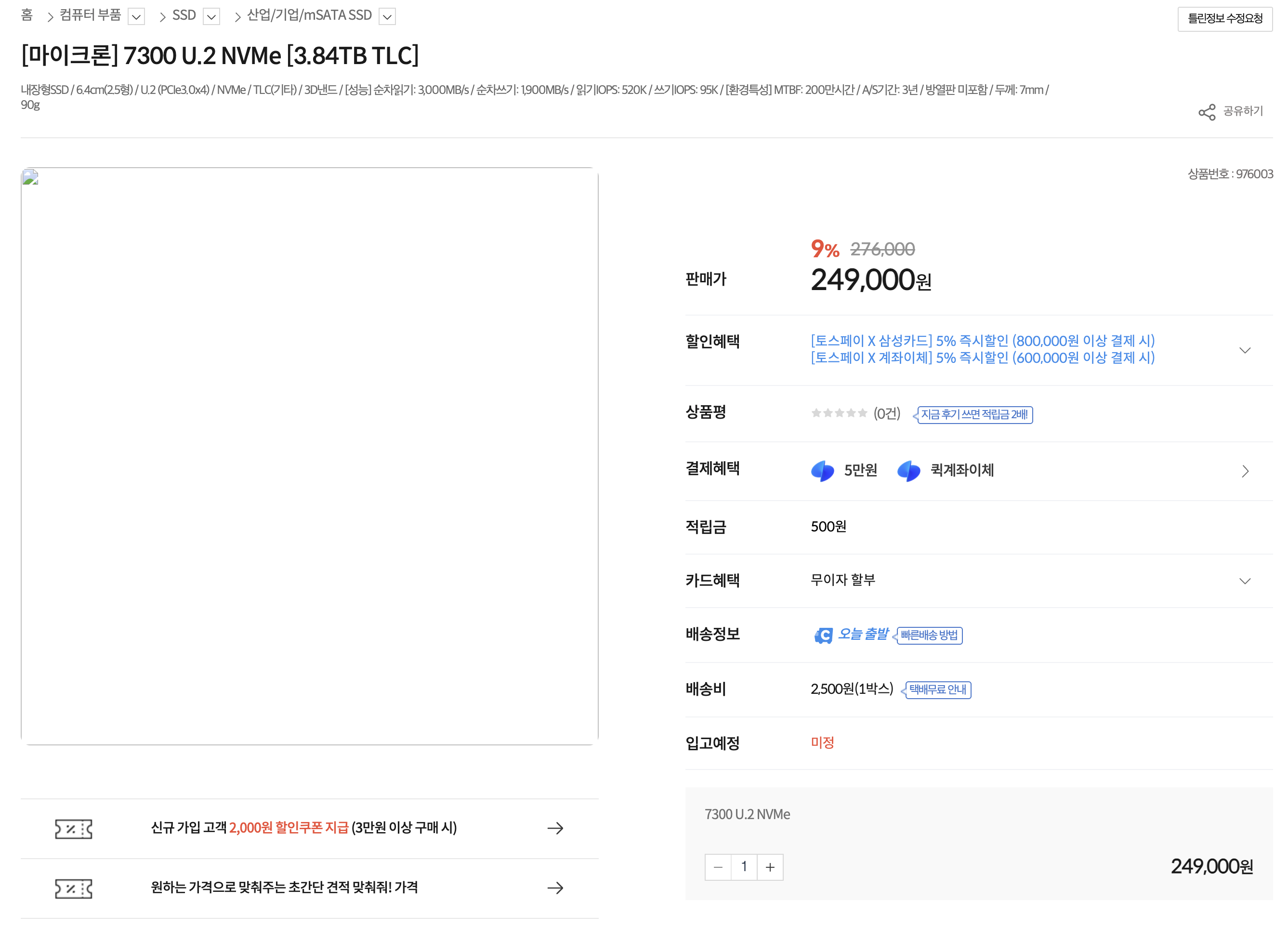Click the coupon icon for new member discount

[x=73, y=829]
